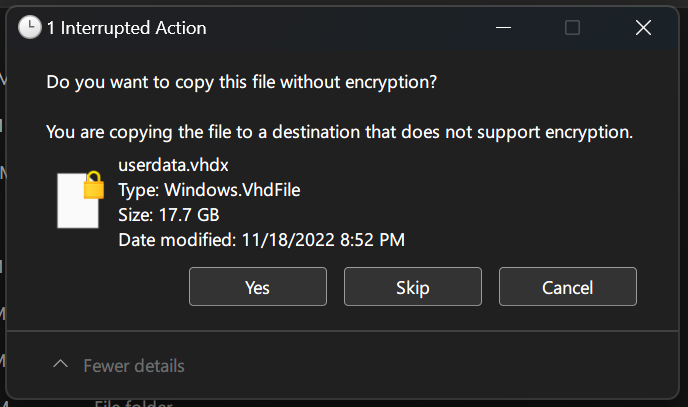Click the "1 Interrupted Action" title text
Screen dimensions: 688x407
pos(126,28)
